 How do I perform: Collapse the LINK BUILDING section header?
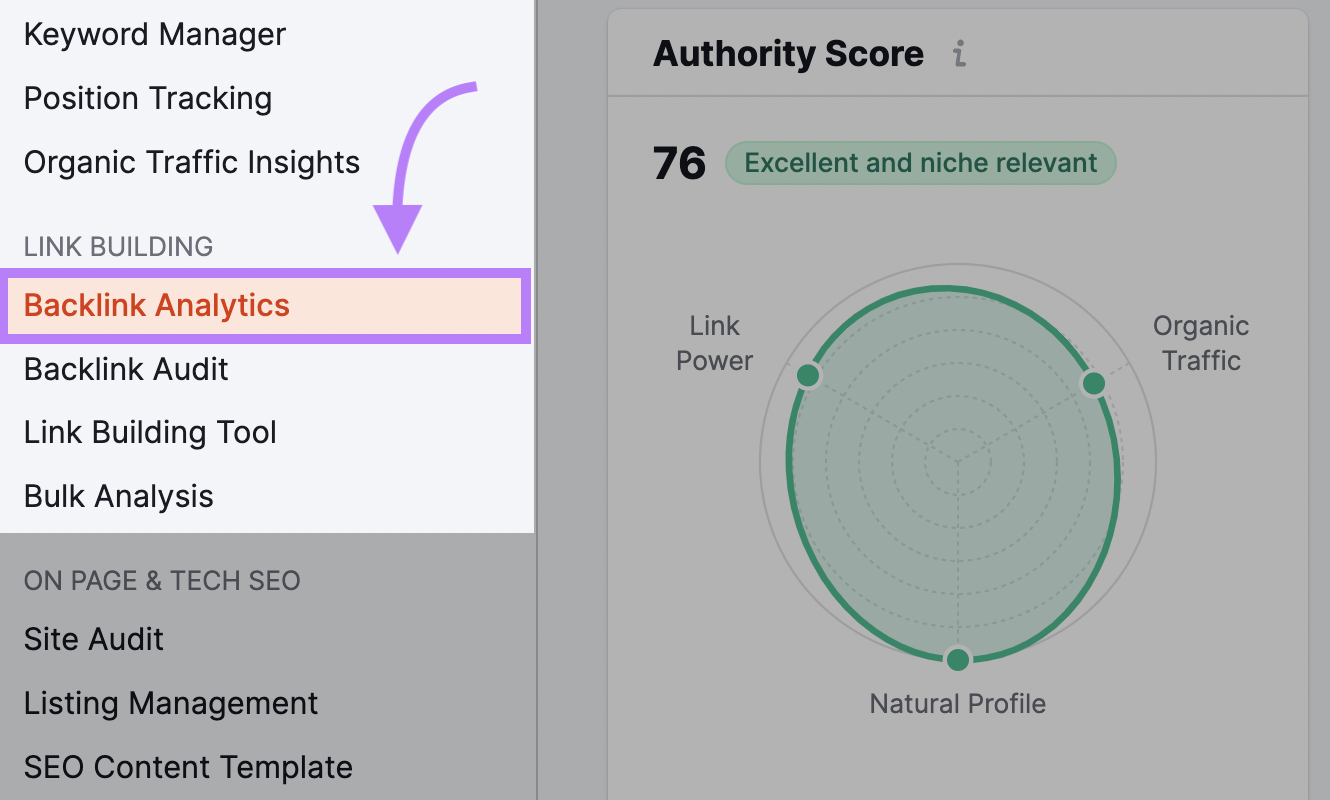click(x=118, y=247)
